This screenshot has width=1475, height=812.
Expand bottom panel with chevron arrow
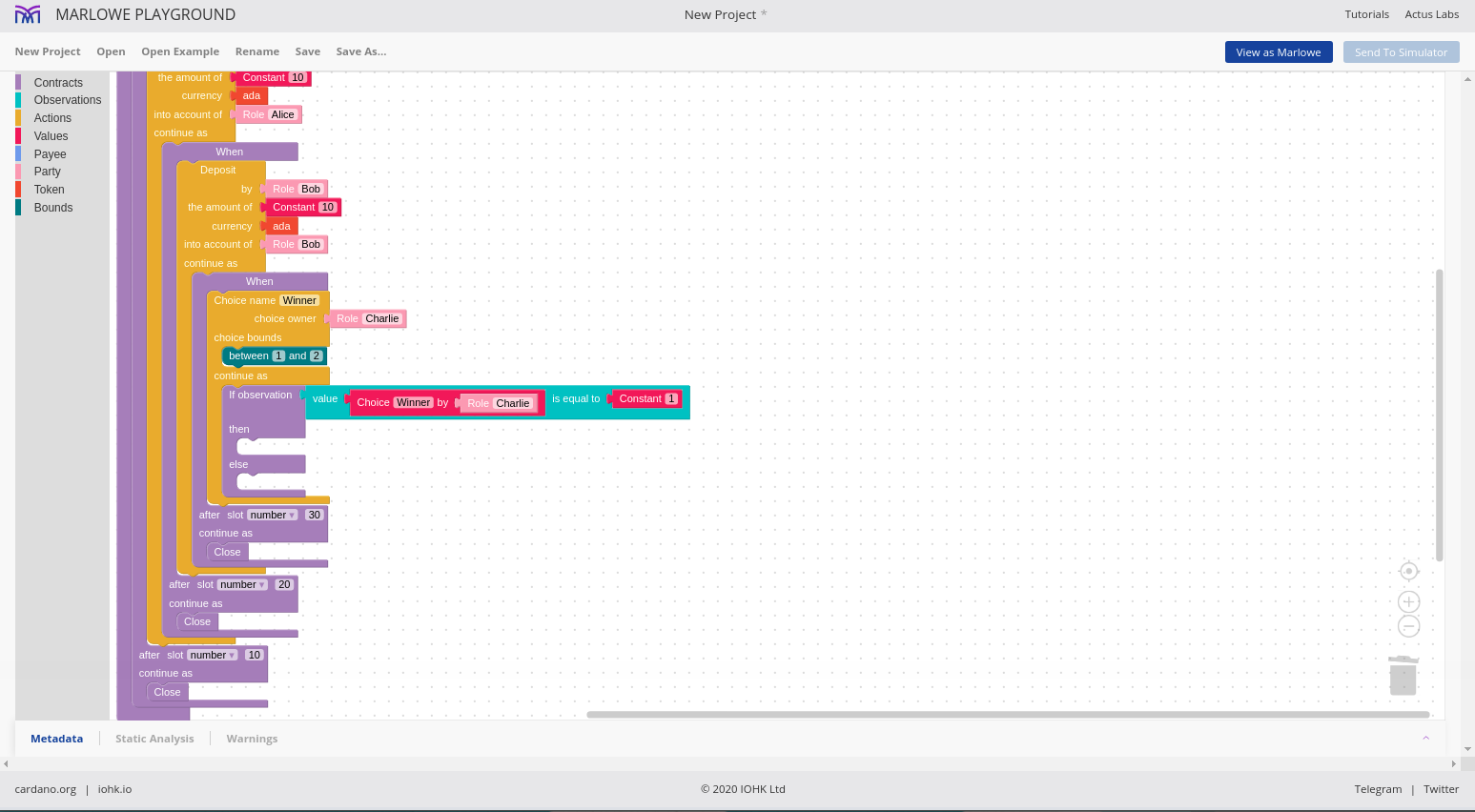pos(1425,738)
